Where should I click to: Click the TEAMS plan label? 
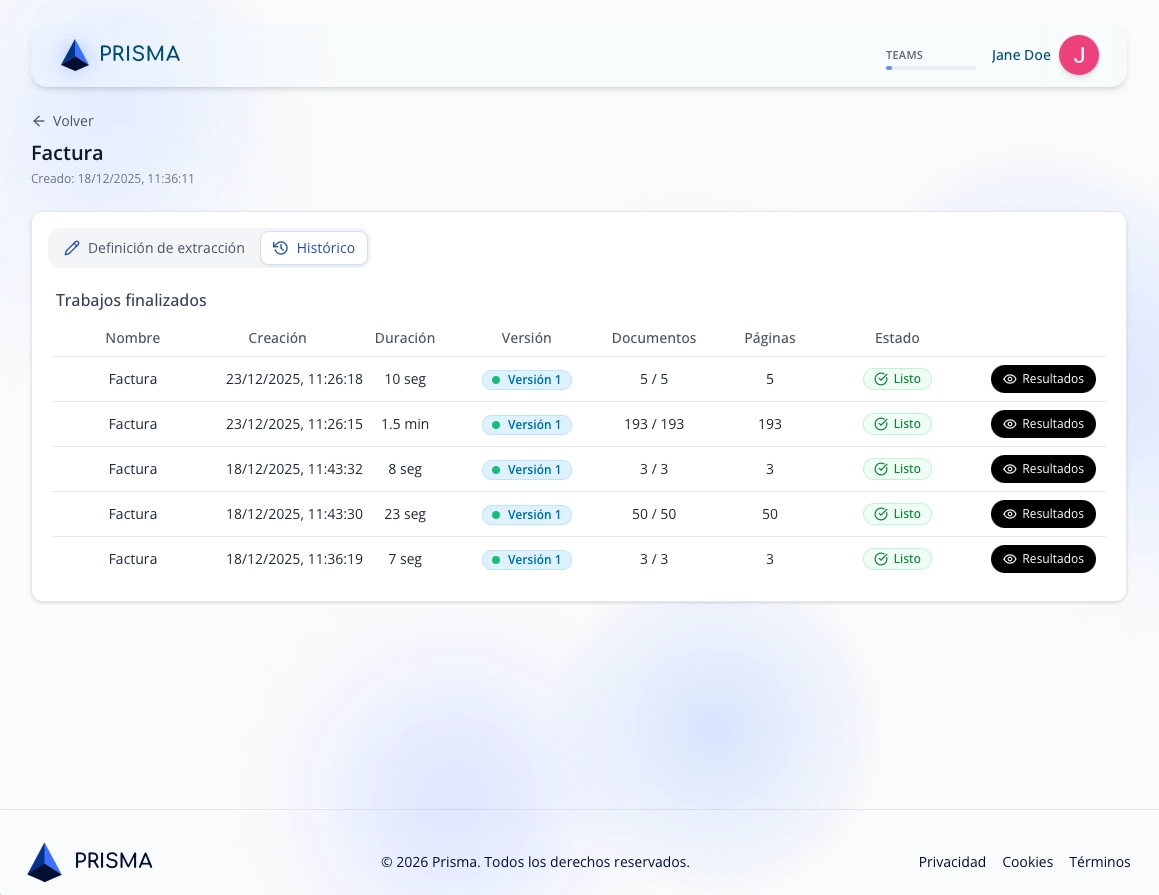904,55
